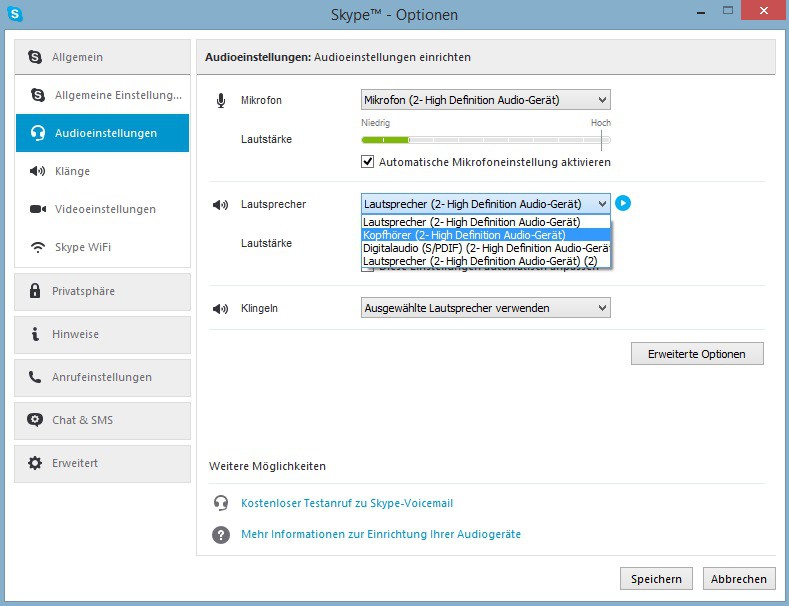
Task: Adjust the microphone Lautstärke slider
Action: (485, 140)
